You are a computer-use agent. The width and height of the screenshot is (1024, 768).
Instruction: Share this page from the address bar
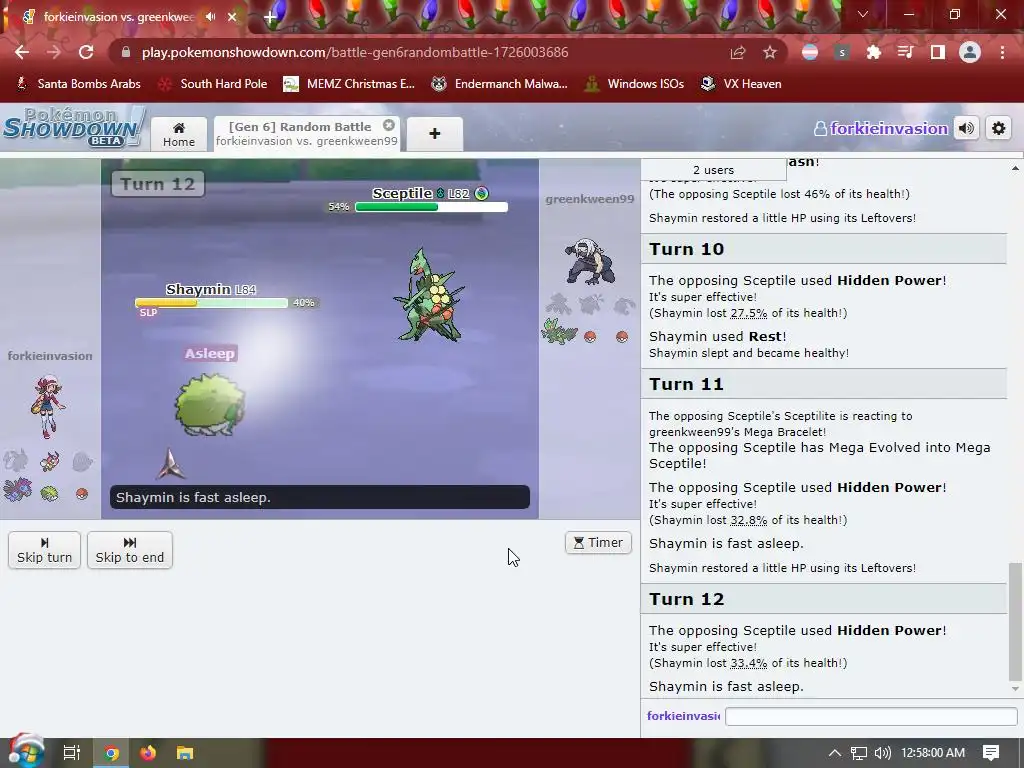pyautogui.click(x=738, y=52)
